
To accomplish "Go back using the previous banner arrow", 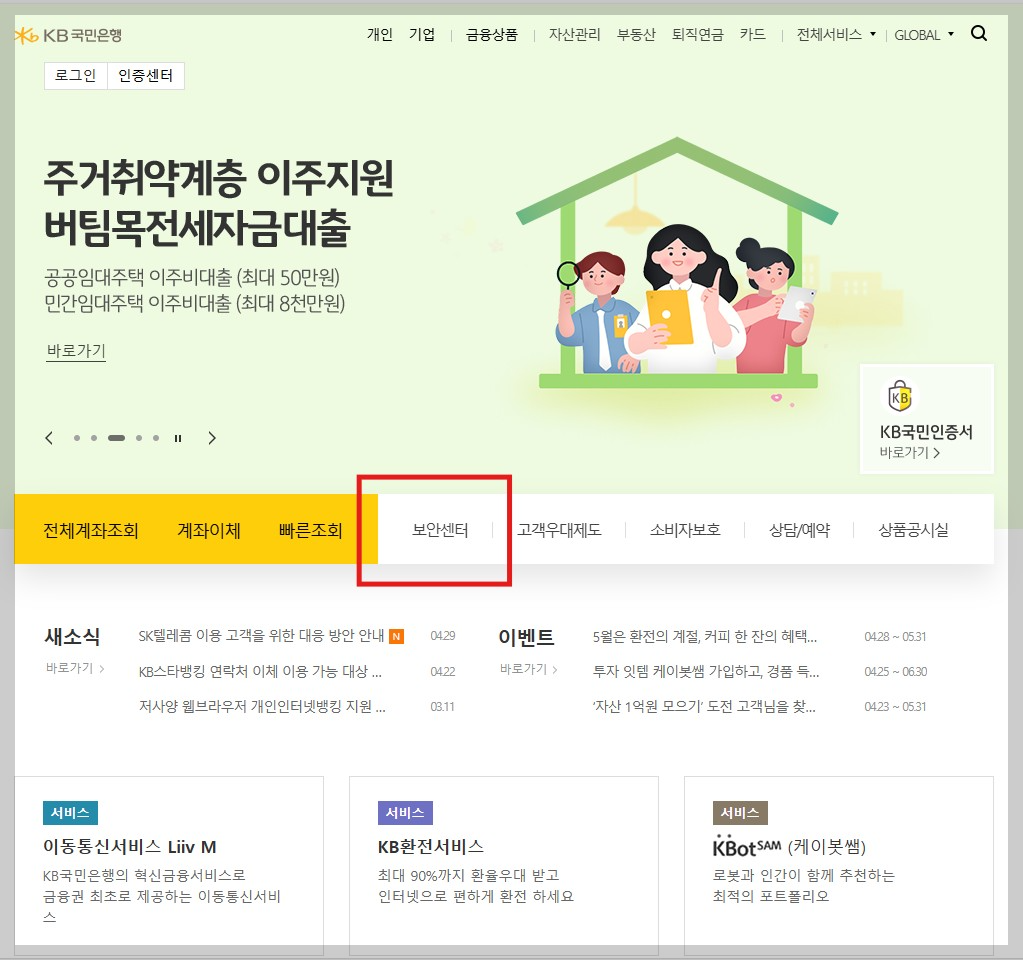I will (48, 437).
